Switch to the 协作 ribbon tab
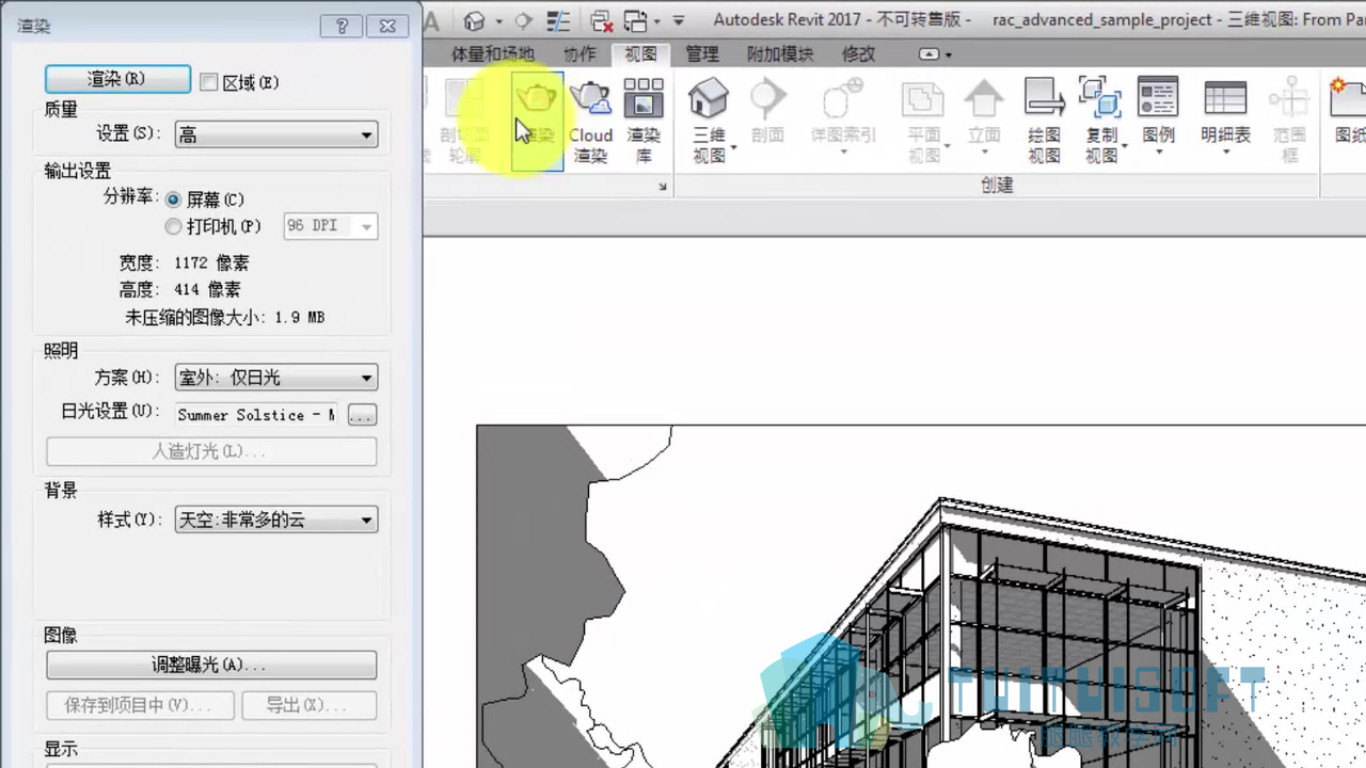 579,54
